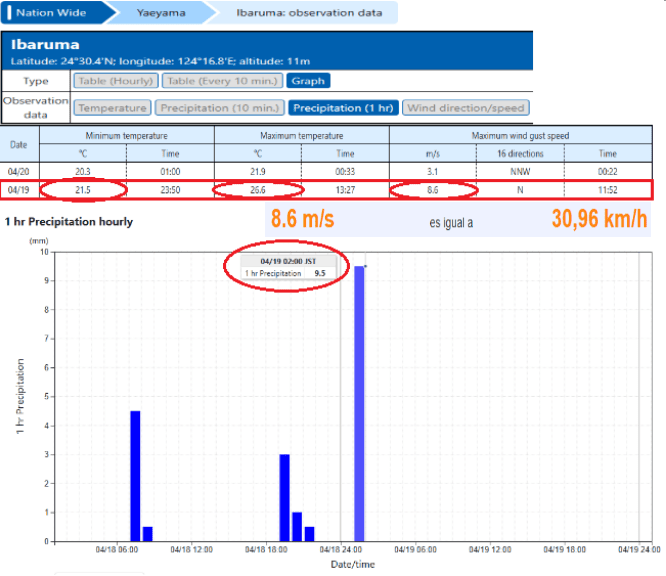The image size is (666, 576).
Task: Show Temperature observation data
Action: point(112,108)
